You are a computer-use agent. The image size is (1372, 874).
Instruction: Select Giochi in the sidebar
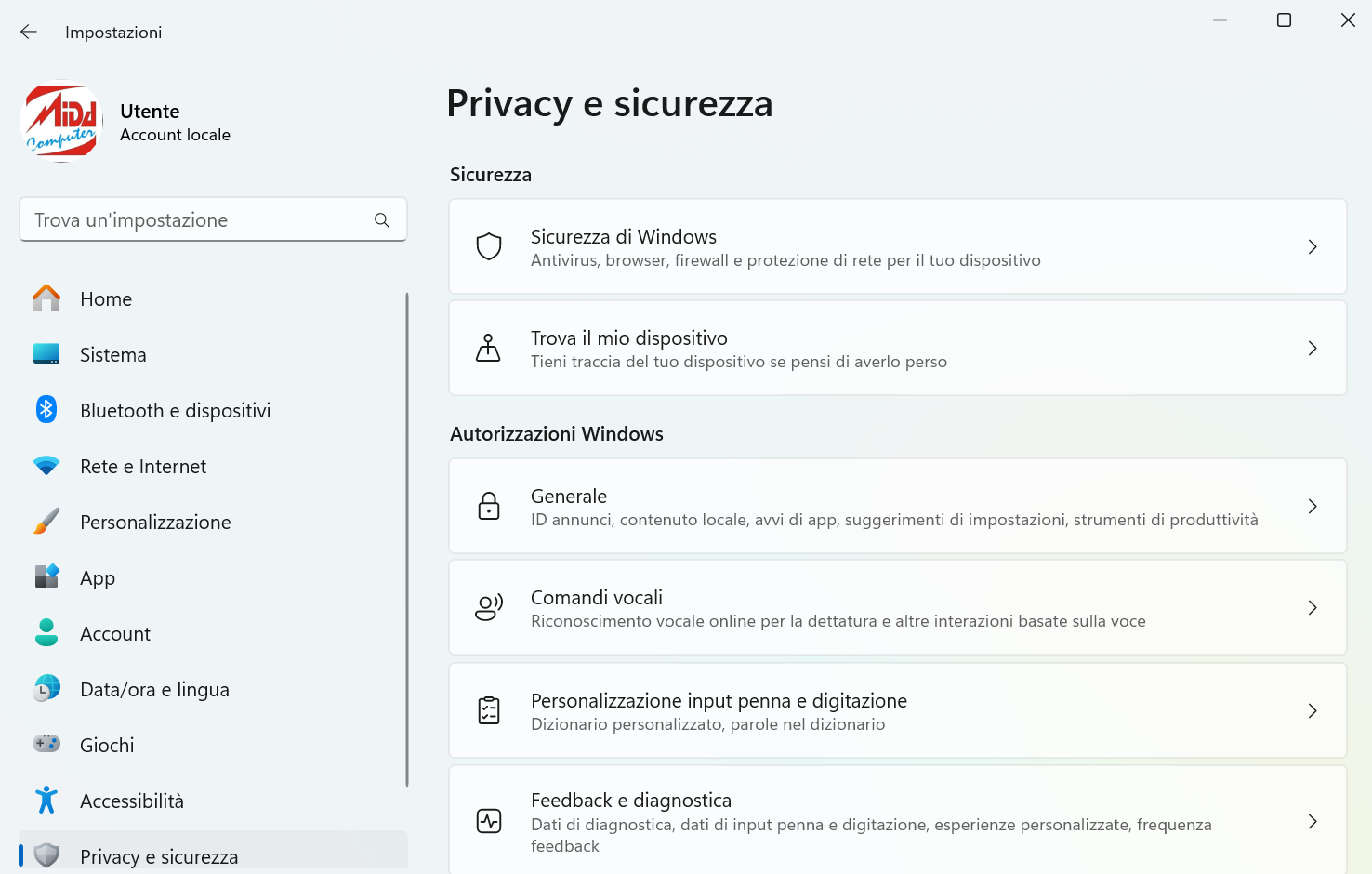tap(213, 746)
